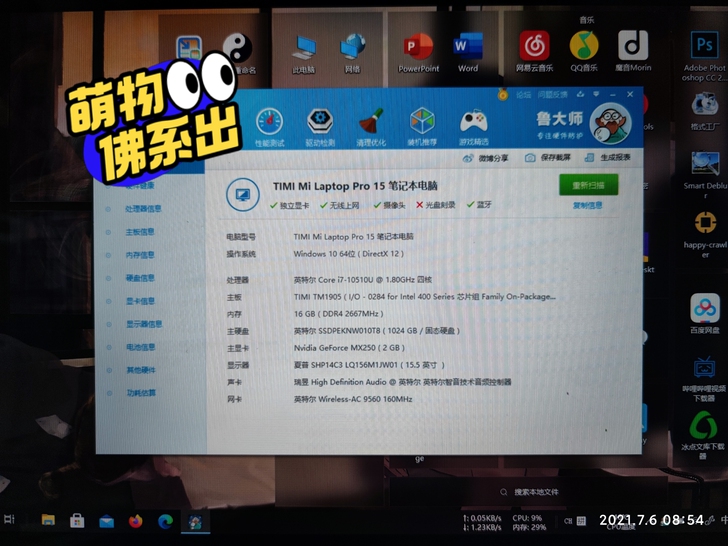728x546 pixels.
Task: Click the memory value 16 GB DDR4 2667MHz
Action: 338,314
